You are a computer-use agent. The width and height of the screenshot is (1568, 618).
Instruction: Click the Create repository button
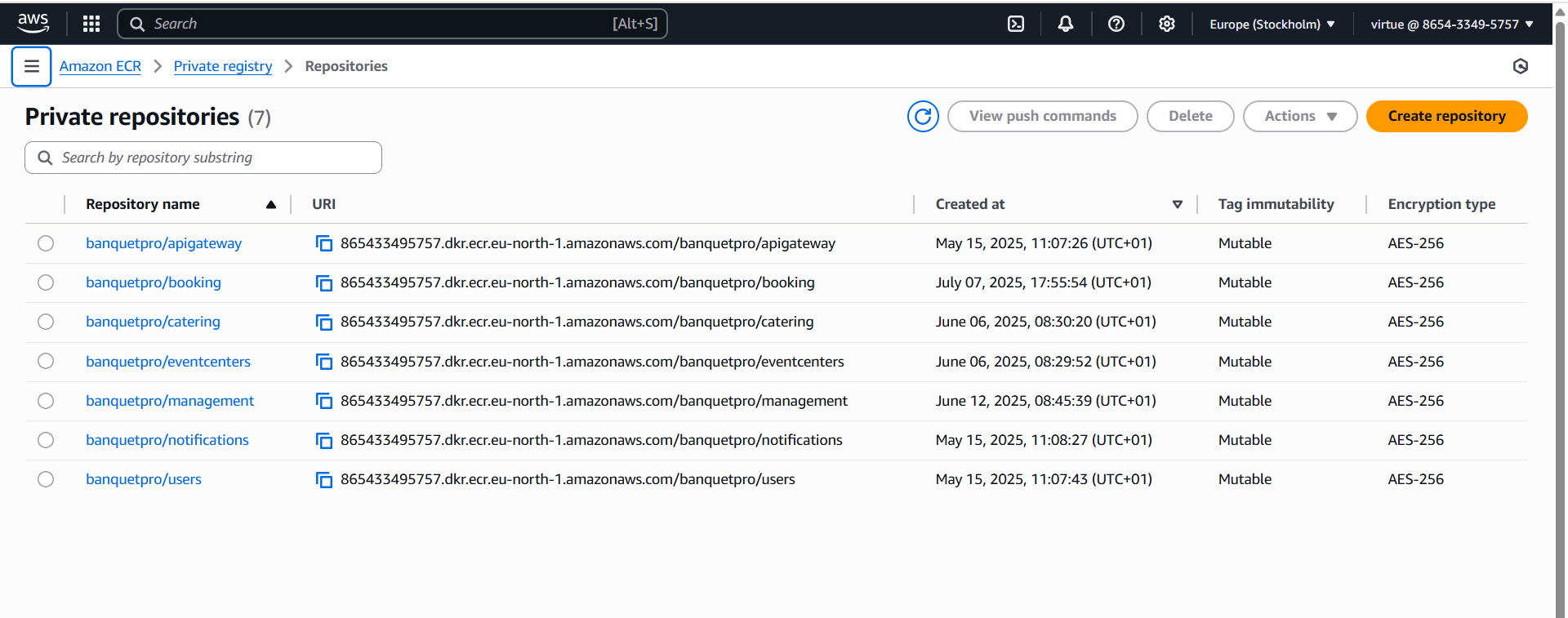click(x=1446, y=116)
